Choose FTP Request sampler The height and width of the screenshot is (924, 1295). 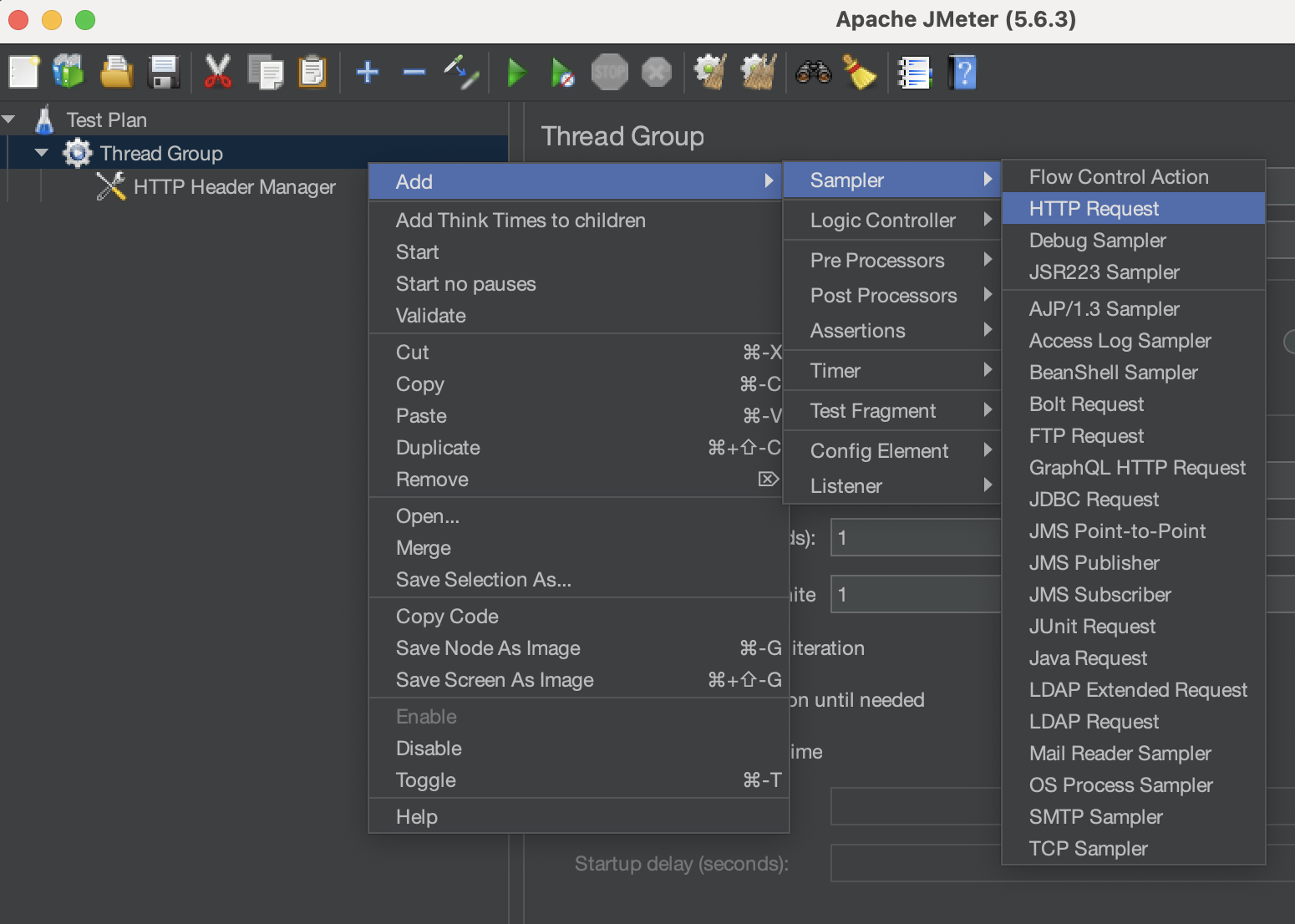point(1134,435)
